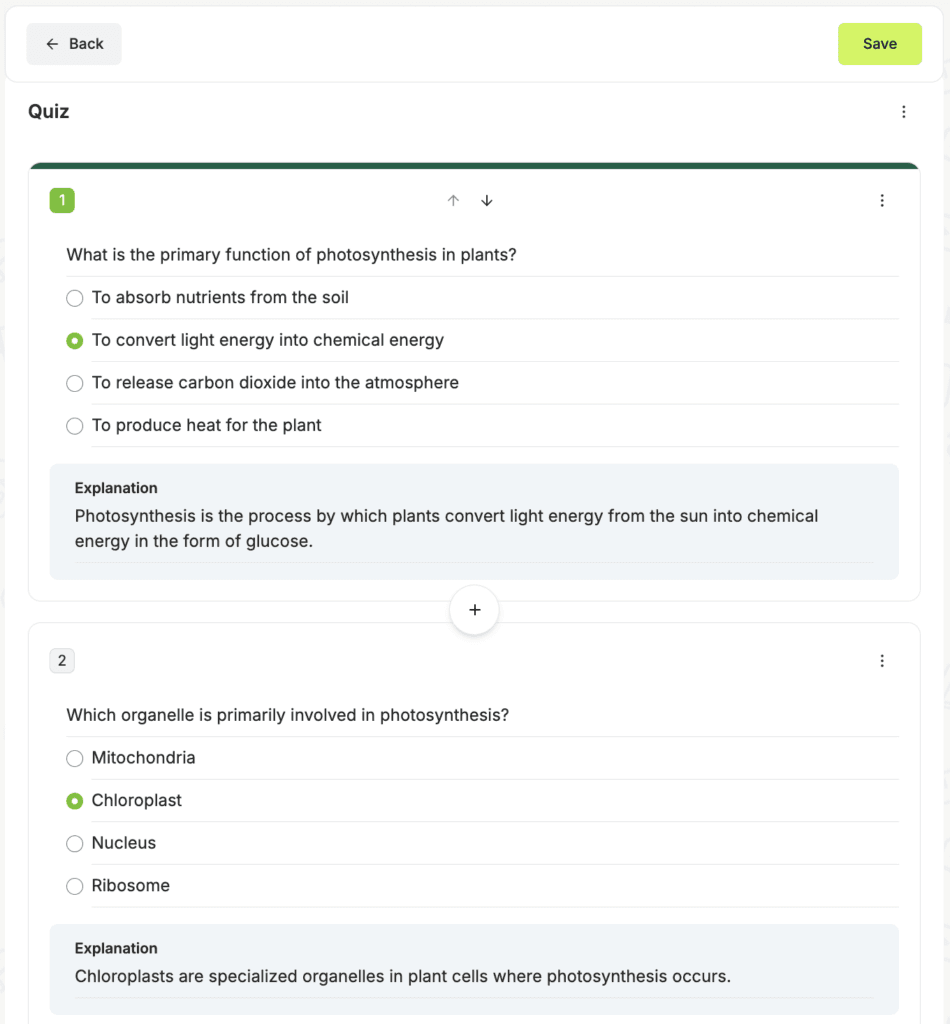Open the Quiz header three-dot menu
Image resolution: width=950 pixels, height=1024 pixels.
tap(904, 112)
